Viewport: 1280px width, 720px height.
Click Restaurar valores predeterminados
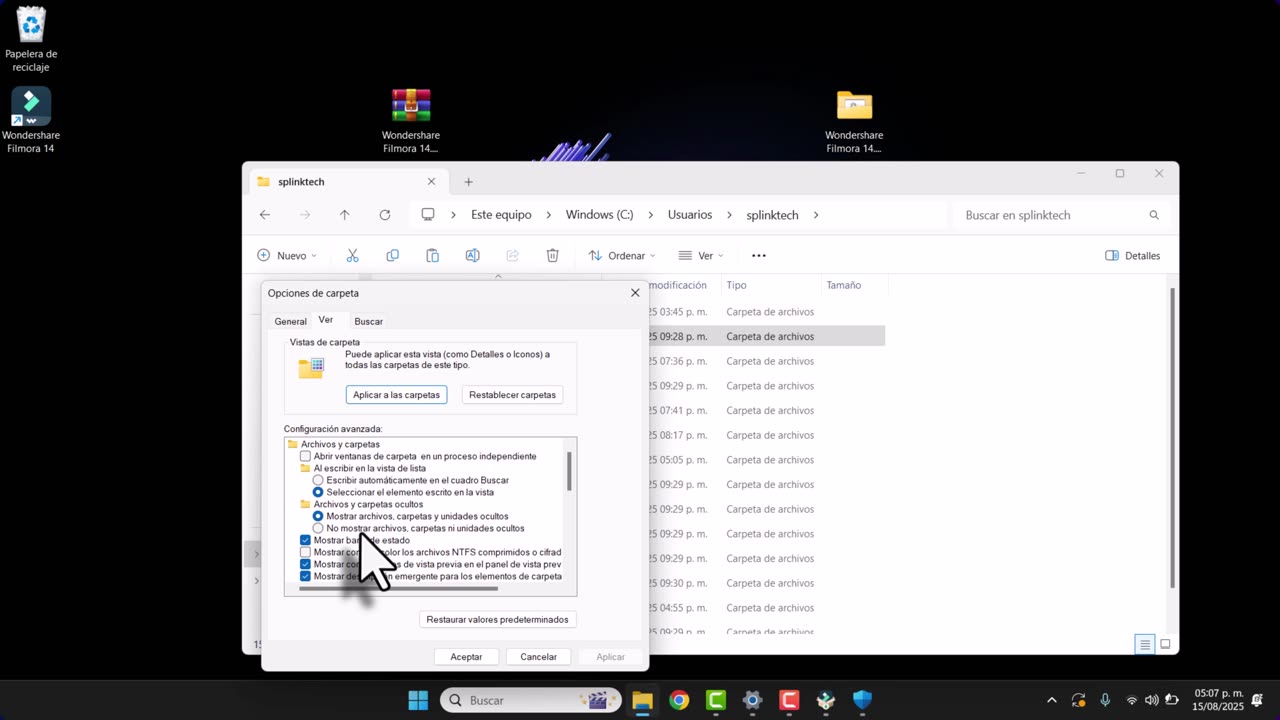[x=497, y=620]
